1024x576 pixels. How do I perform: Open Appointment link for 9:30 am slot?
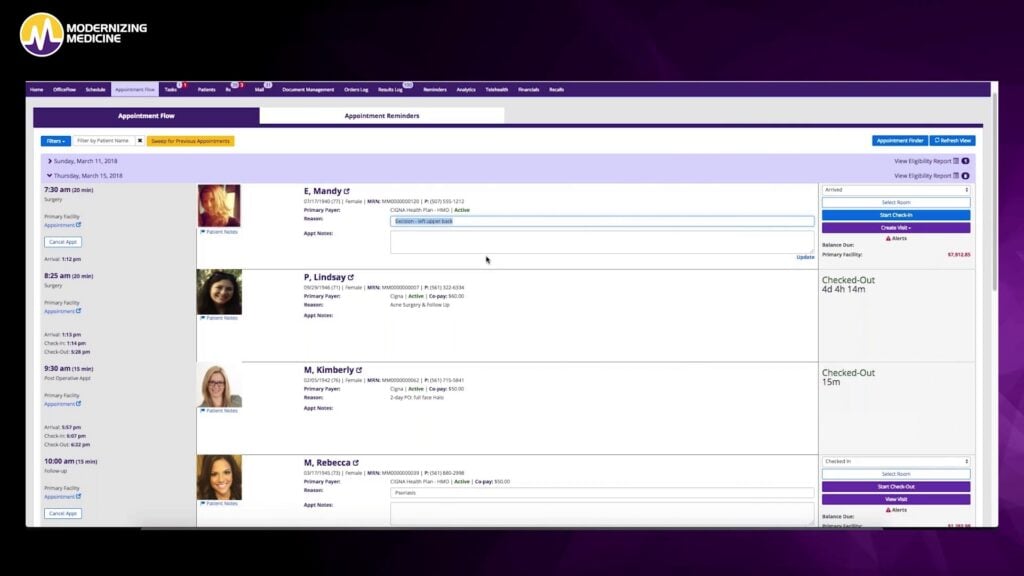(x=63, y=404)
